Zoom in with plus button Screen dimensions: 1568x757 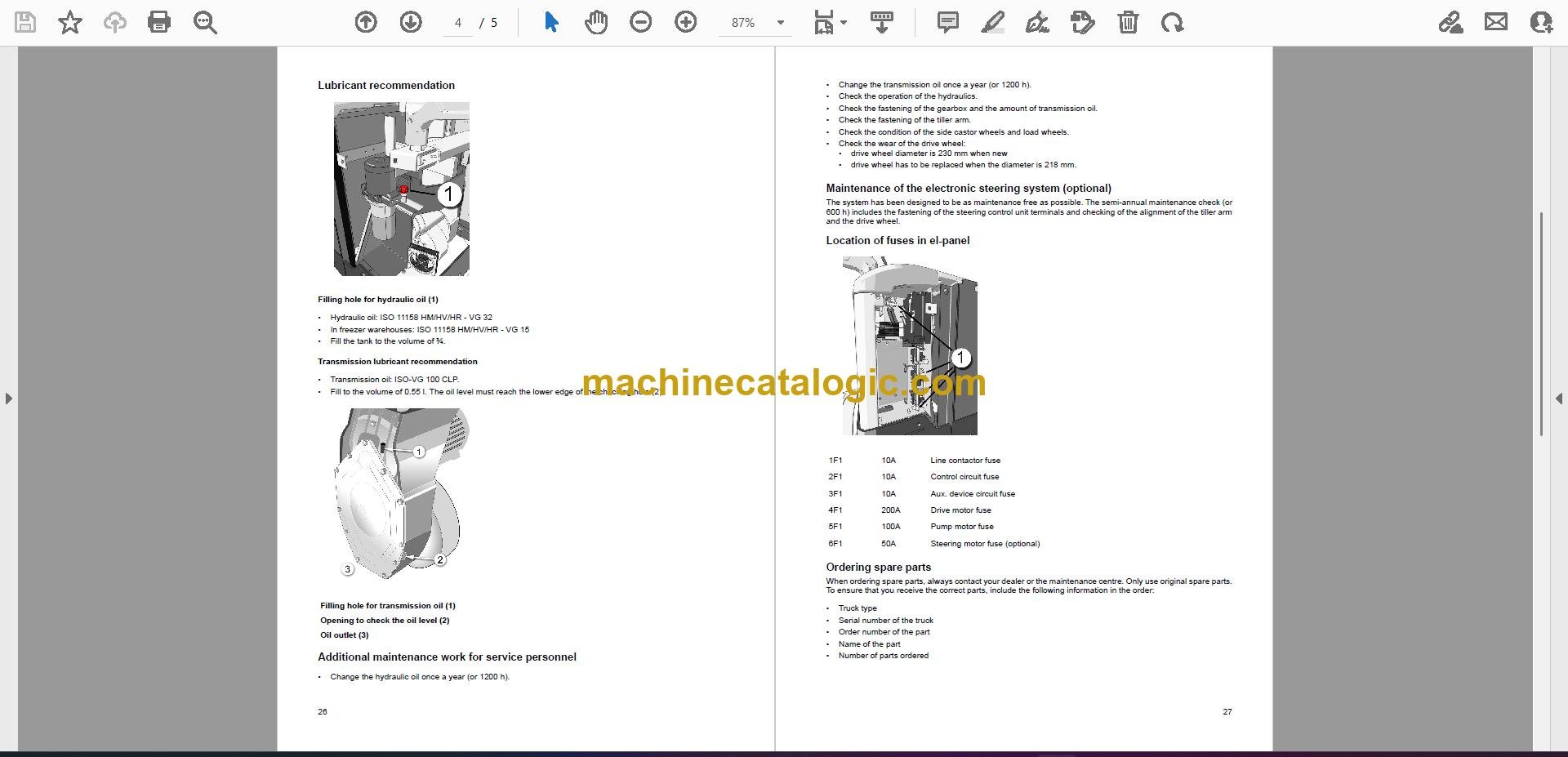click(x=686, y=22)
